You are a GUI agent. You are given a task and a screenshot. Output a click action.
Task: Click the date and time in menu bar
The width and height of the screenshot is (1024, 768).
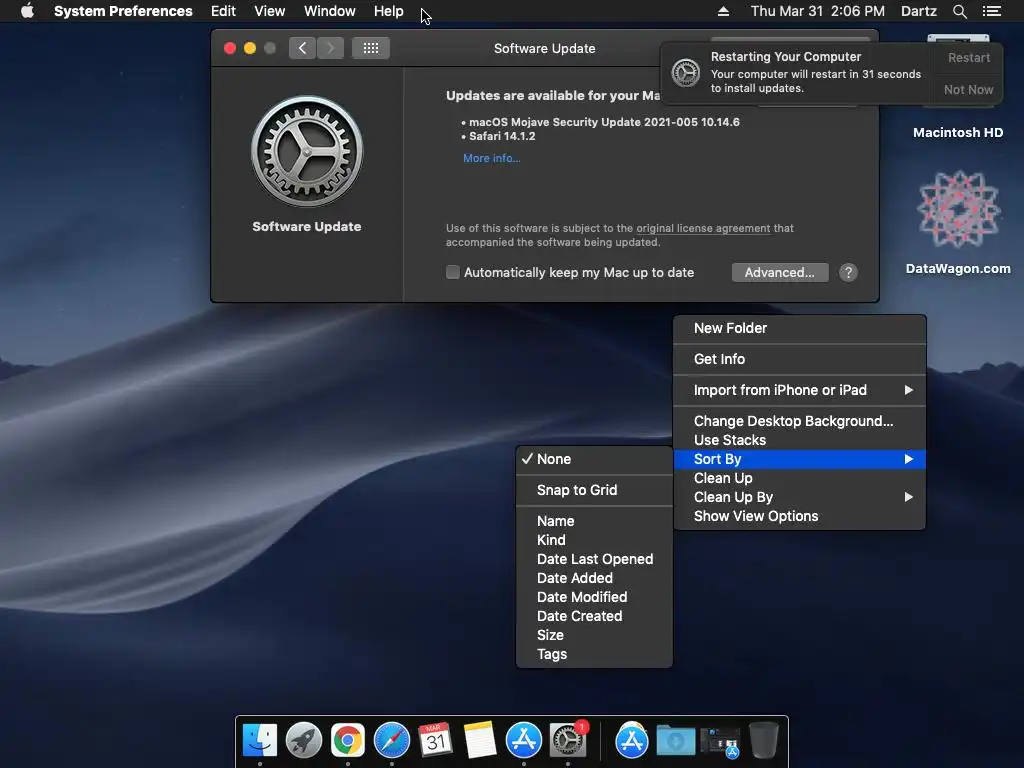click(x=818, y=11)
